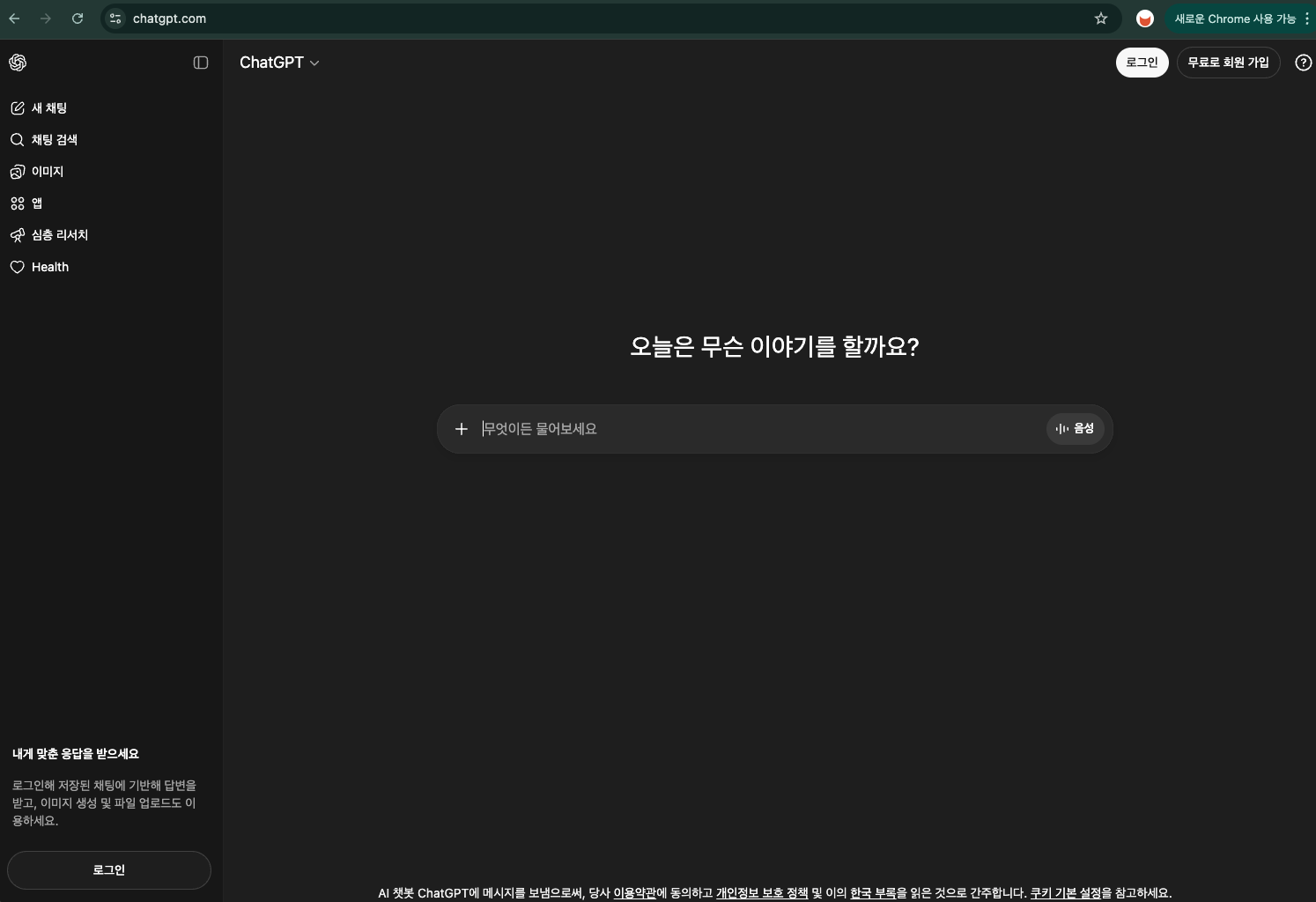
Task: Collapse the sidebar with the panel toggle icon
Action: (201, 63)
